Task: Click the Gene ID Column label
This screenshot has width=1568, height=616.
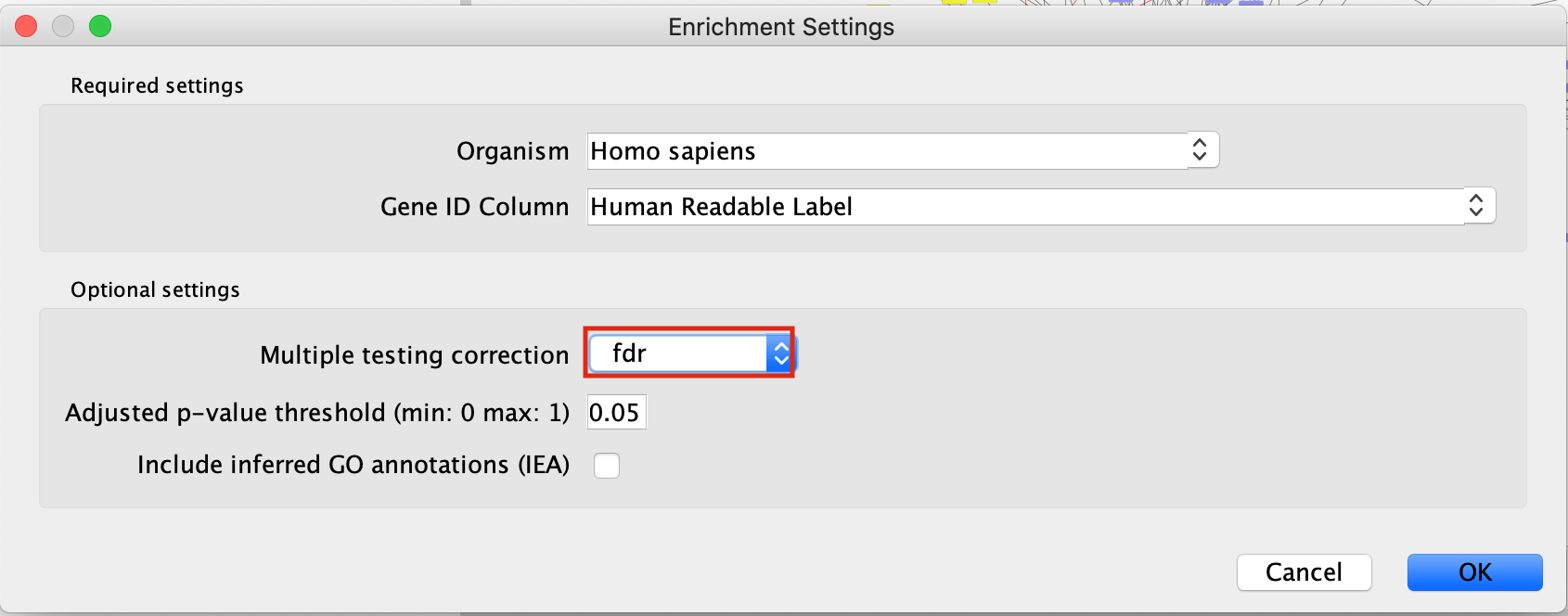Action: (x=474, y=207)
